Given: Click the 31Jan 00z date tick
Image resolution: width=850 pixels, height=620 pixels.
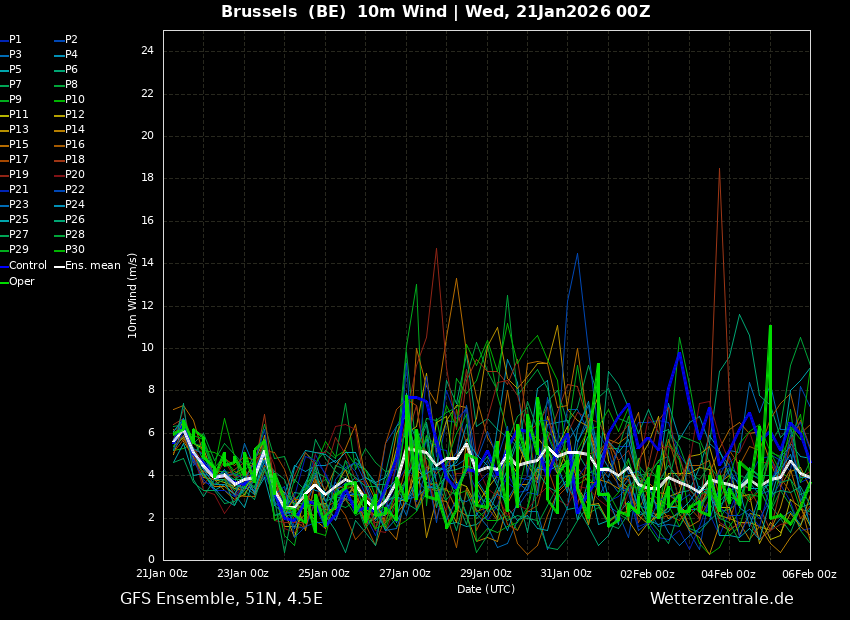Looking at the screenshot, I should coord(566,574).
